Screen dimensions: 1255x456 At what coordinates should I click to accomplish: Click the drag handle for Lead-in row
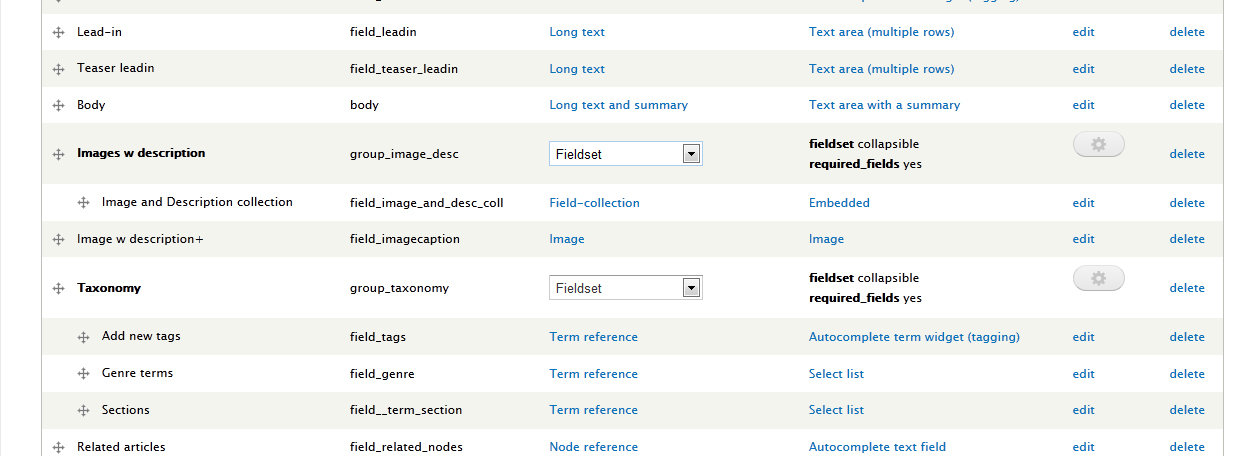pos(58,33)
